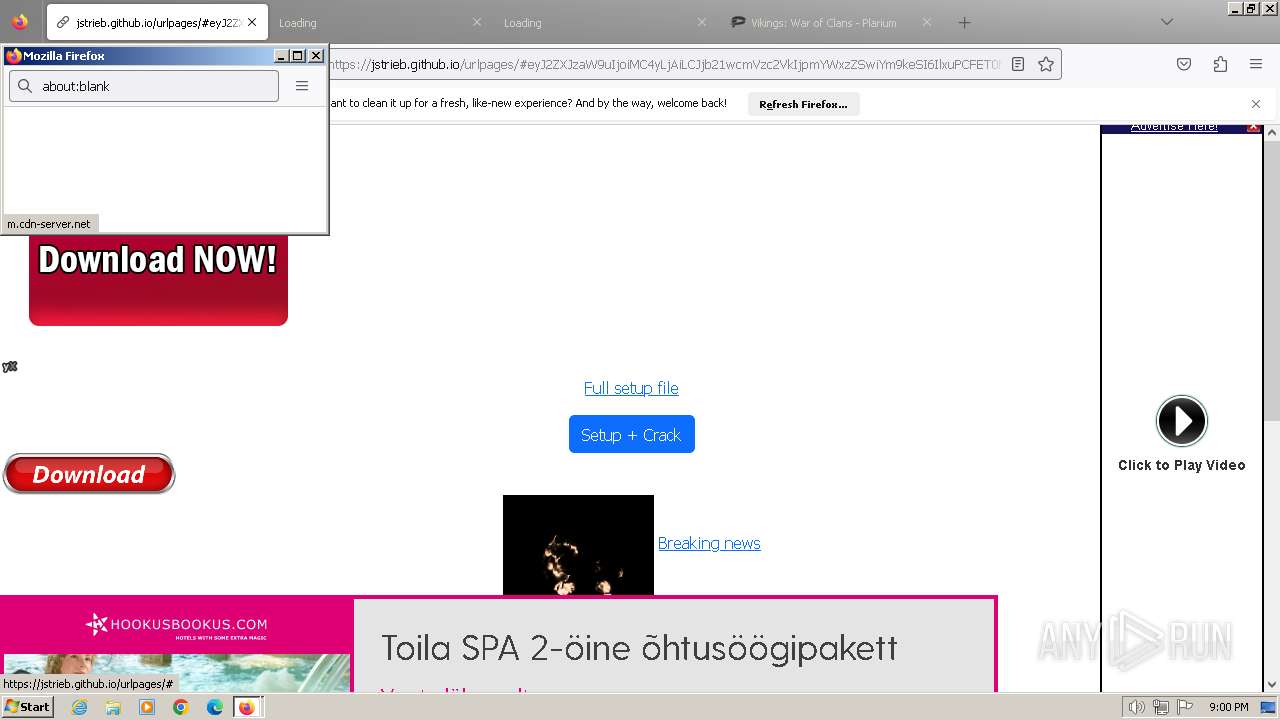Click the Show desktop tray button
This screenshot has width=1280, height=720.
(1269, 707)
